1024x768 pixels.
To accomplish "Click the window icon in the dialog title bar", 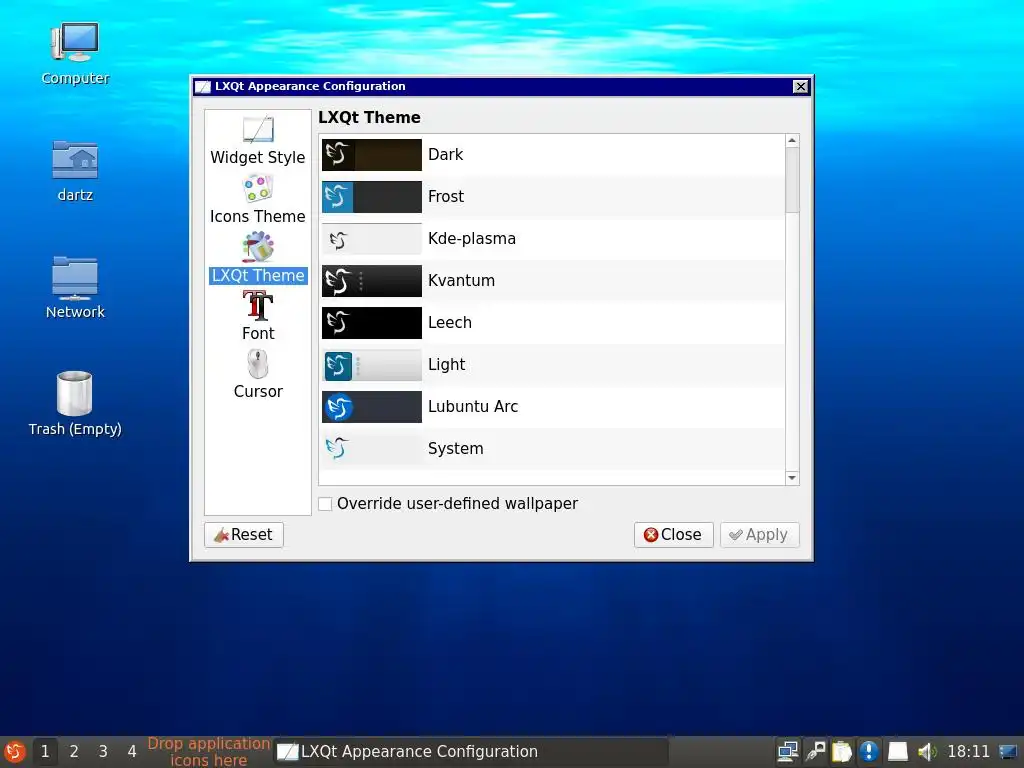I will point(203,86).
